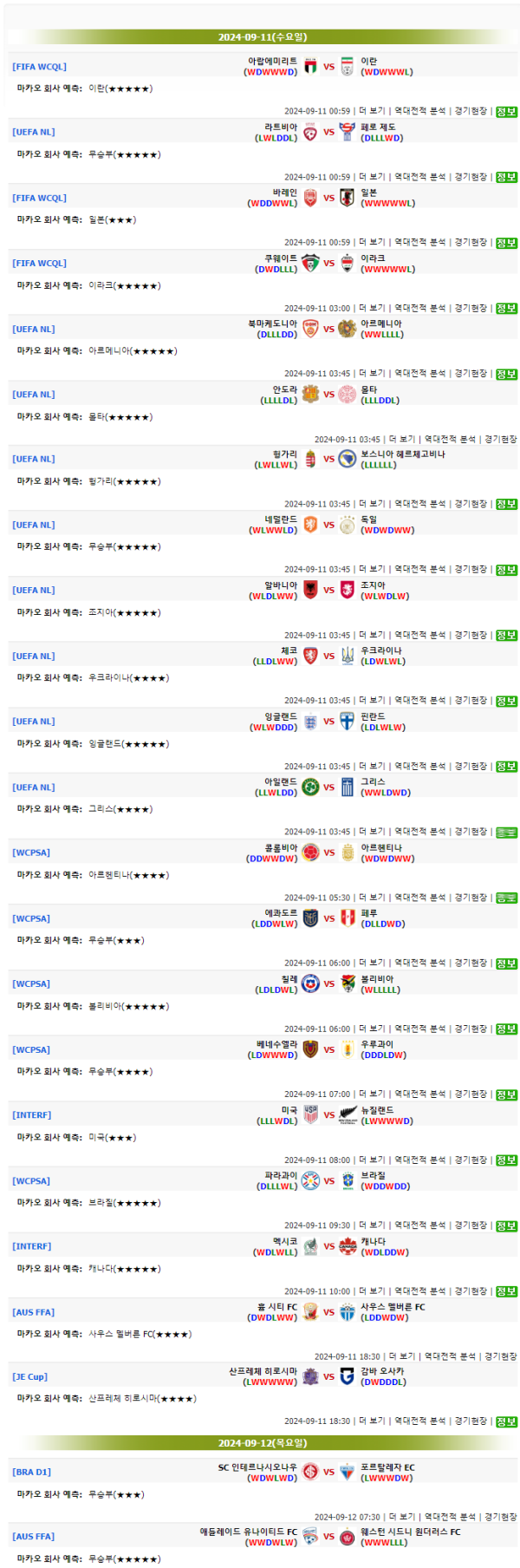Click the Argentina team crest
The height and width of the screenshot is (1568, 520).
click(347, 853)
